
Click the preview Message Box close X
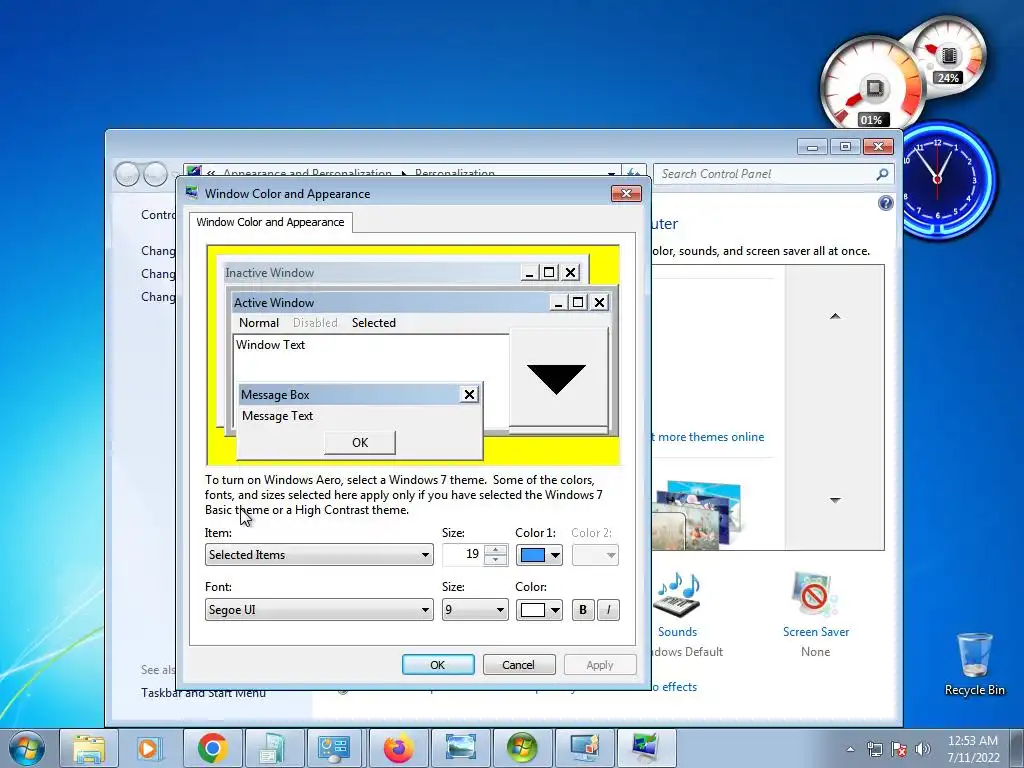tap(469, 394)
